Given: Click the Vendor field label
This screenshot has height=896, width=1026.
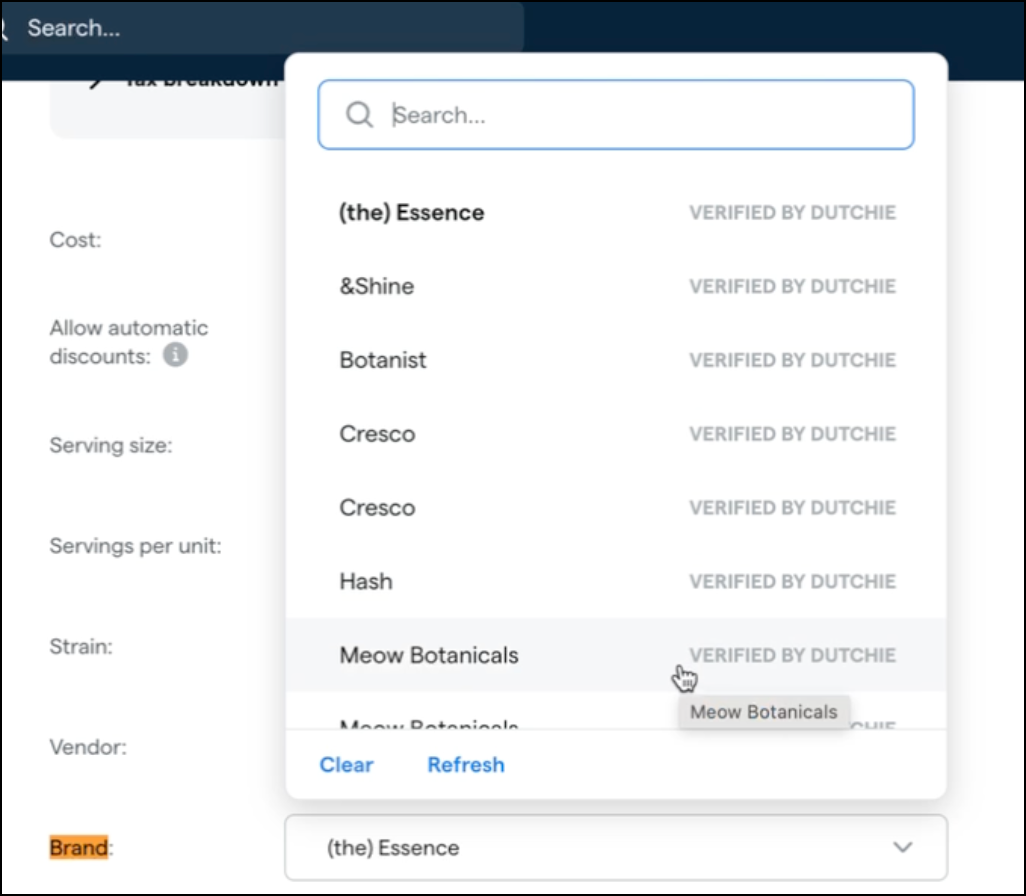Looking at the screenshot, I should tap(88, 747).
